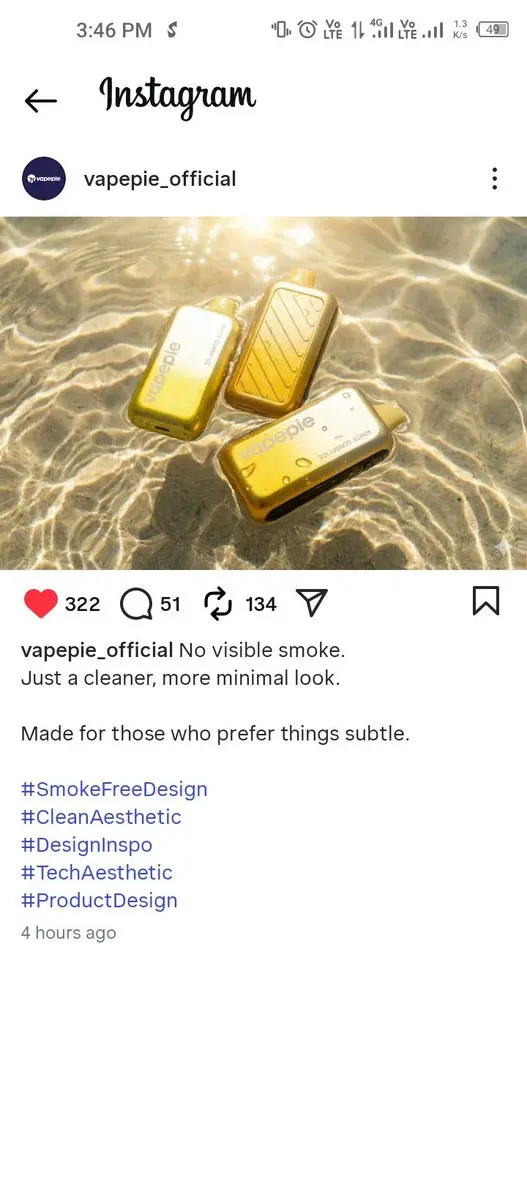This screenshot has height=1200, width=527.
Task: Share the post with the paper plane icon
Action: pyautogui.click(x=312, y=602)
